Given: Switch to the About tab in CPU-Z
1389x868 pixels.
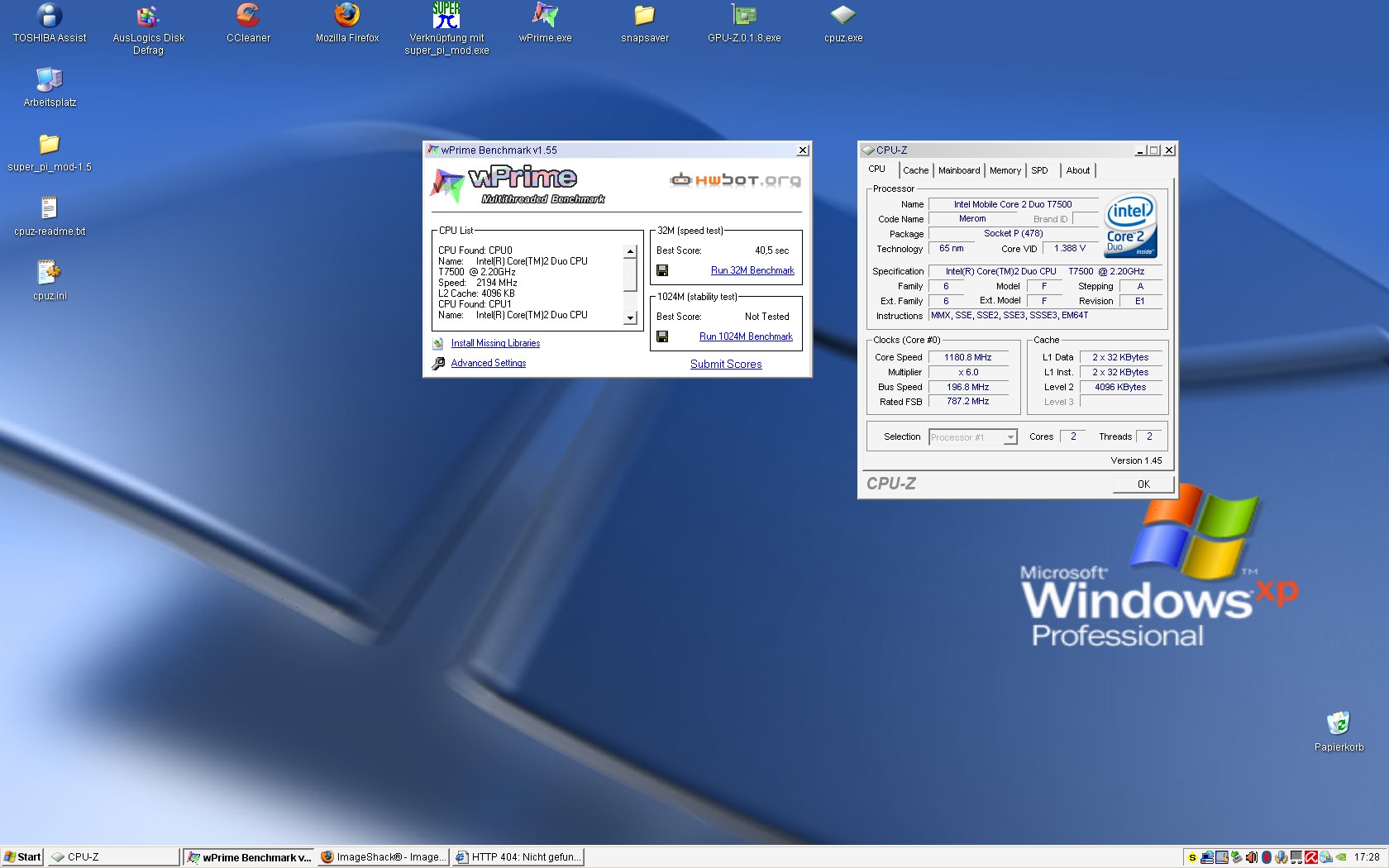Looking at the screenshot, I should click(1077, 170).
